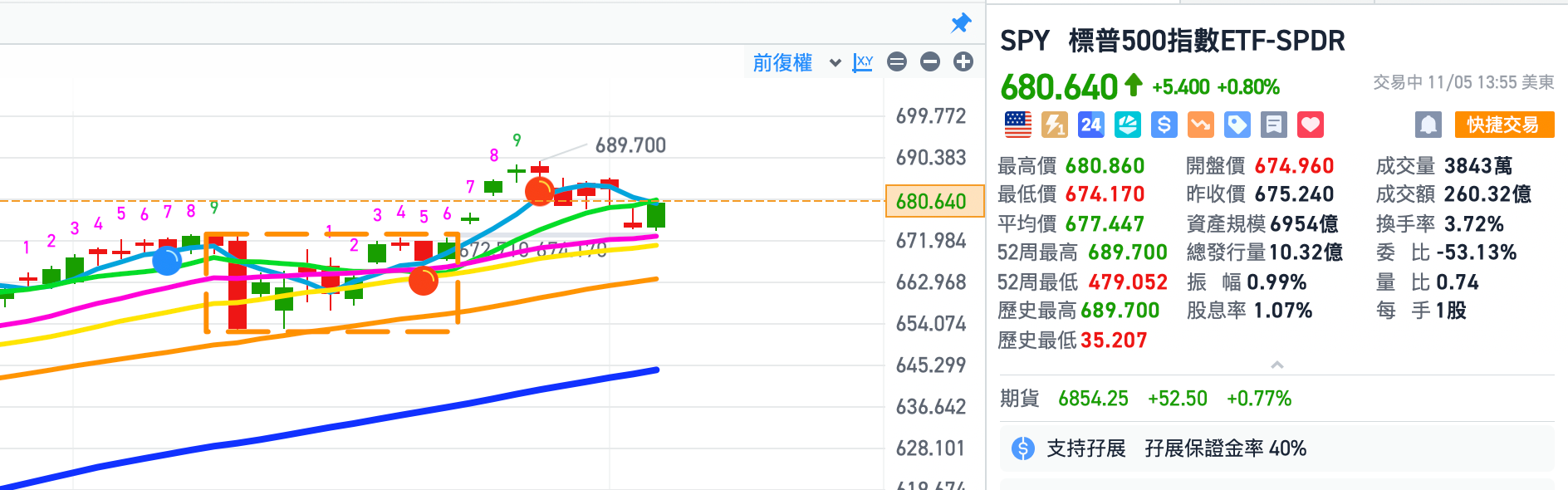
Task: Click the blue circle marker on the chart
Action: pyautogui.click(x=167, y=261)
